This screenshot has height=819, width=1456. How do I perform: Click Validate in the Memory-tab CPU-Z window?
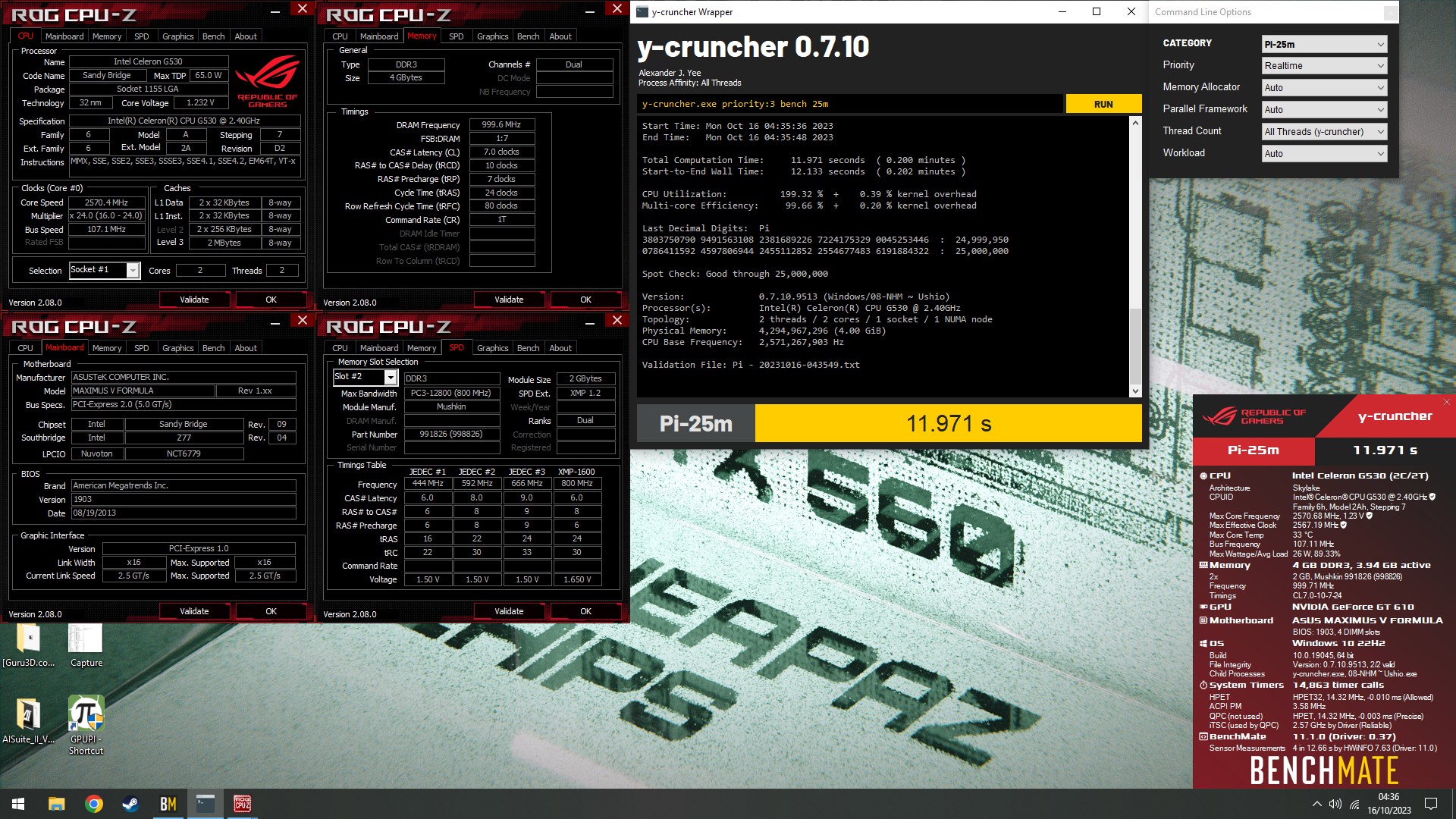pos(509,300)
